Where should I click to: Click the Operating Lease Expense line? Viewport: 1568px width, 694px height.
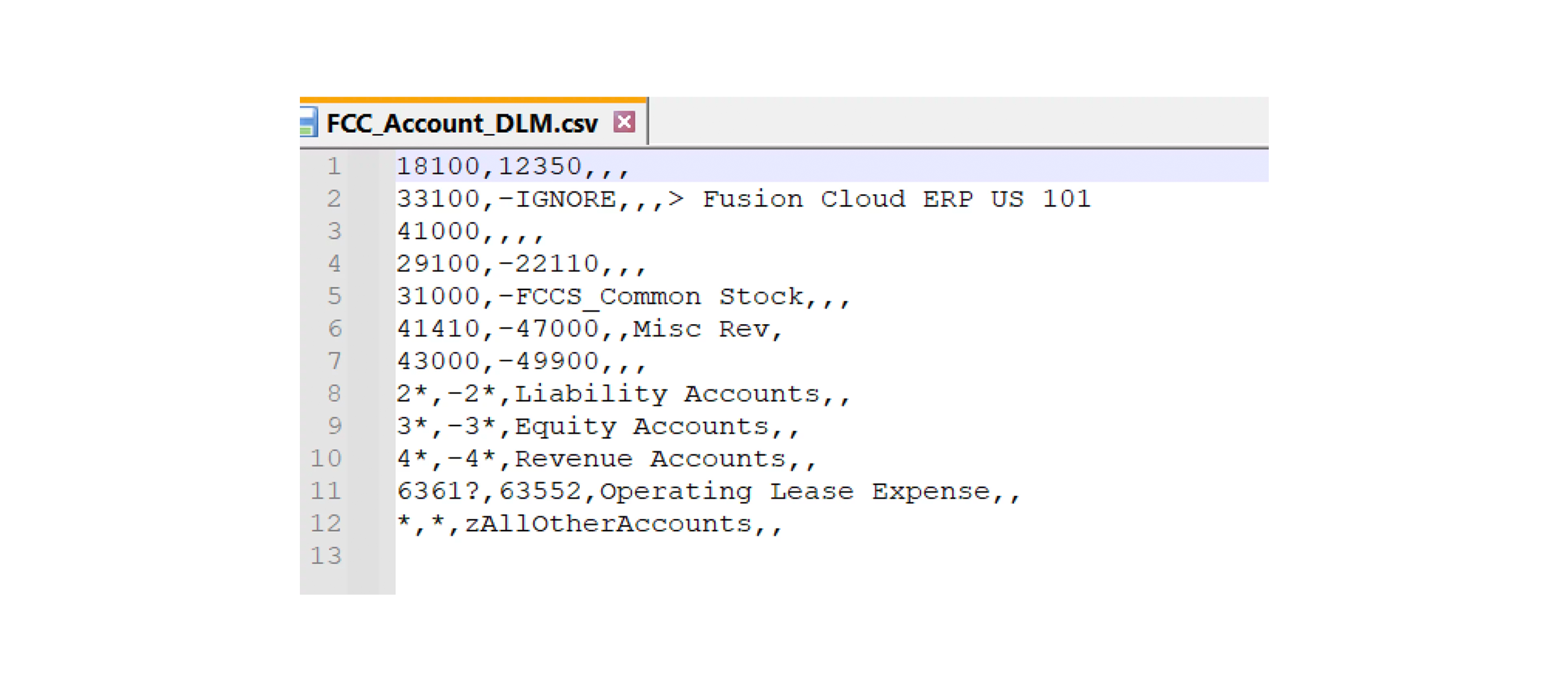(708, 491)
